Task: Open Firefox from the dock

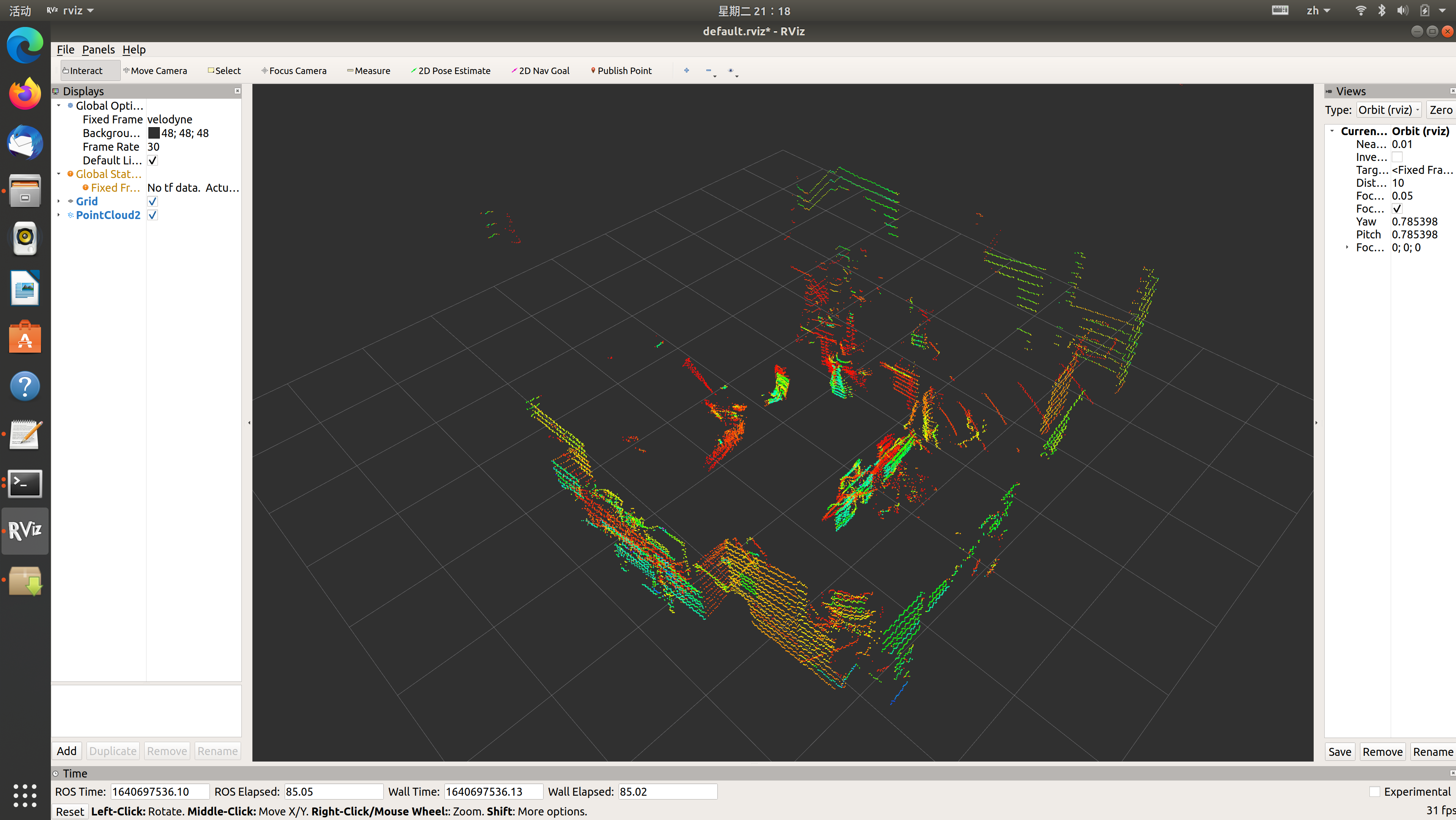Action: (25, 94)
